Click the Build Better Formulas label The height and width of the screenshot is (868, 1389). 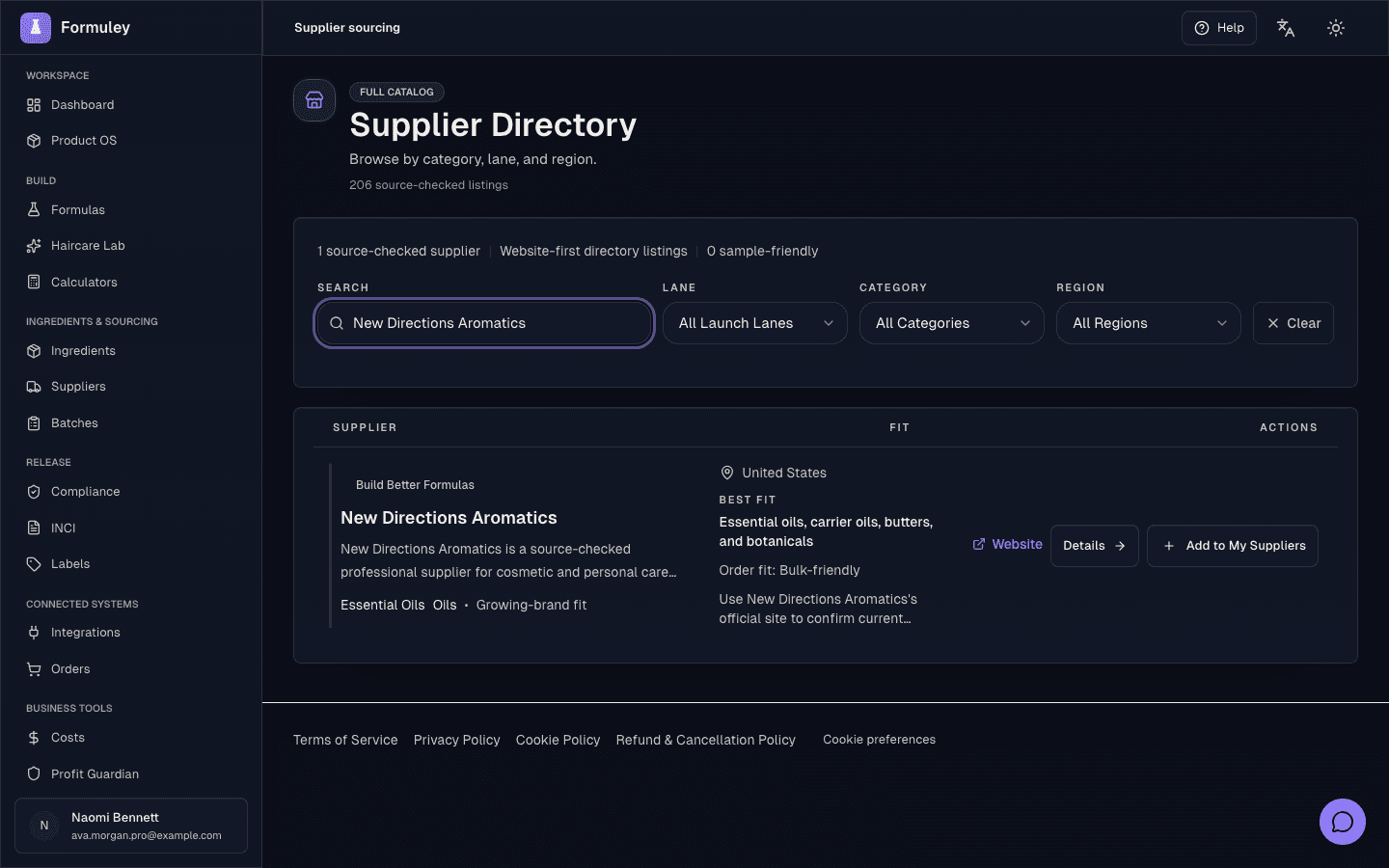415,485
